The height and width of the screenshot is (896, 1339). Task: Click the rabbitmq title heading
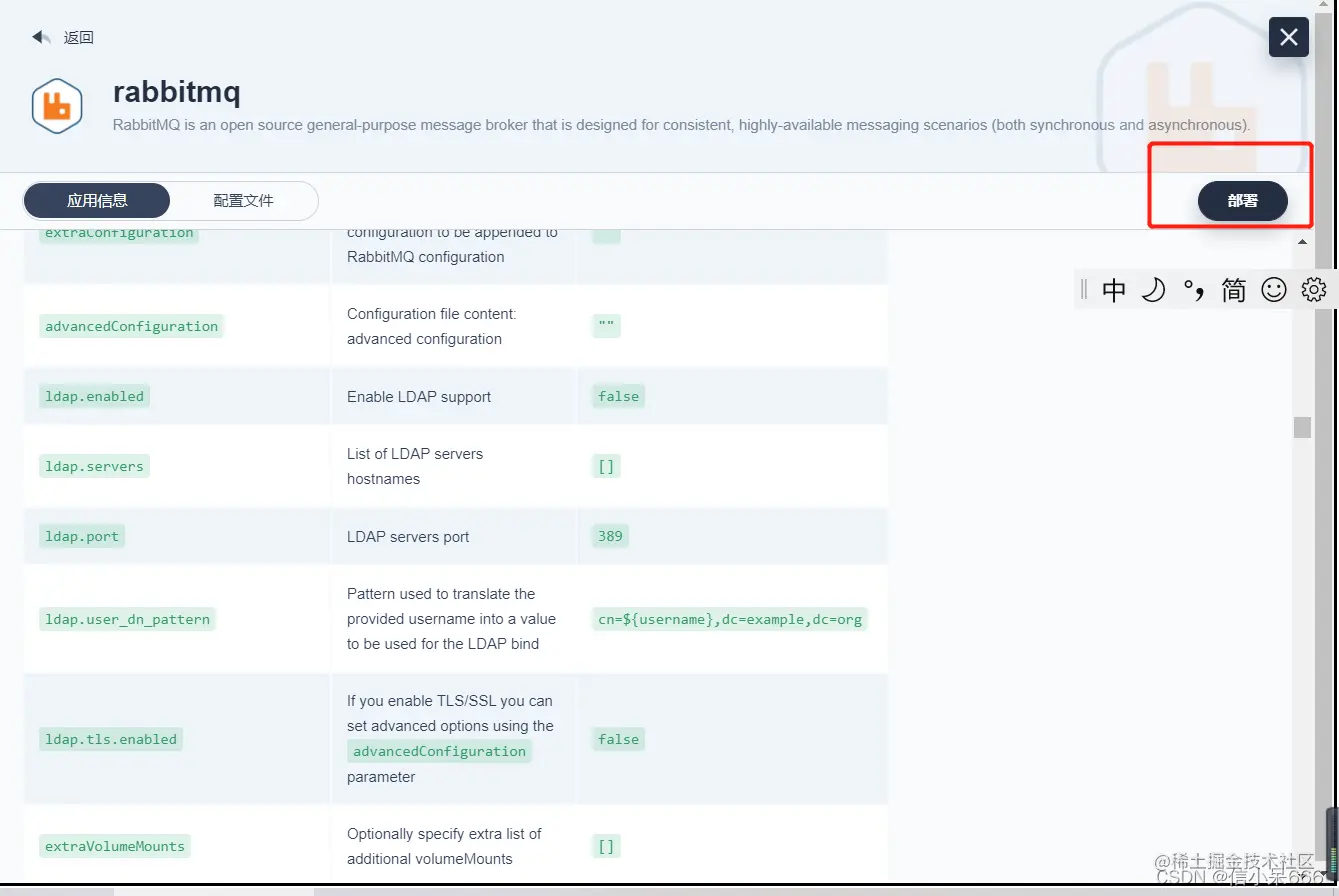(176, 92)
